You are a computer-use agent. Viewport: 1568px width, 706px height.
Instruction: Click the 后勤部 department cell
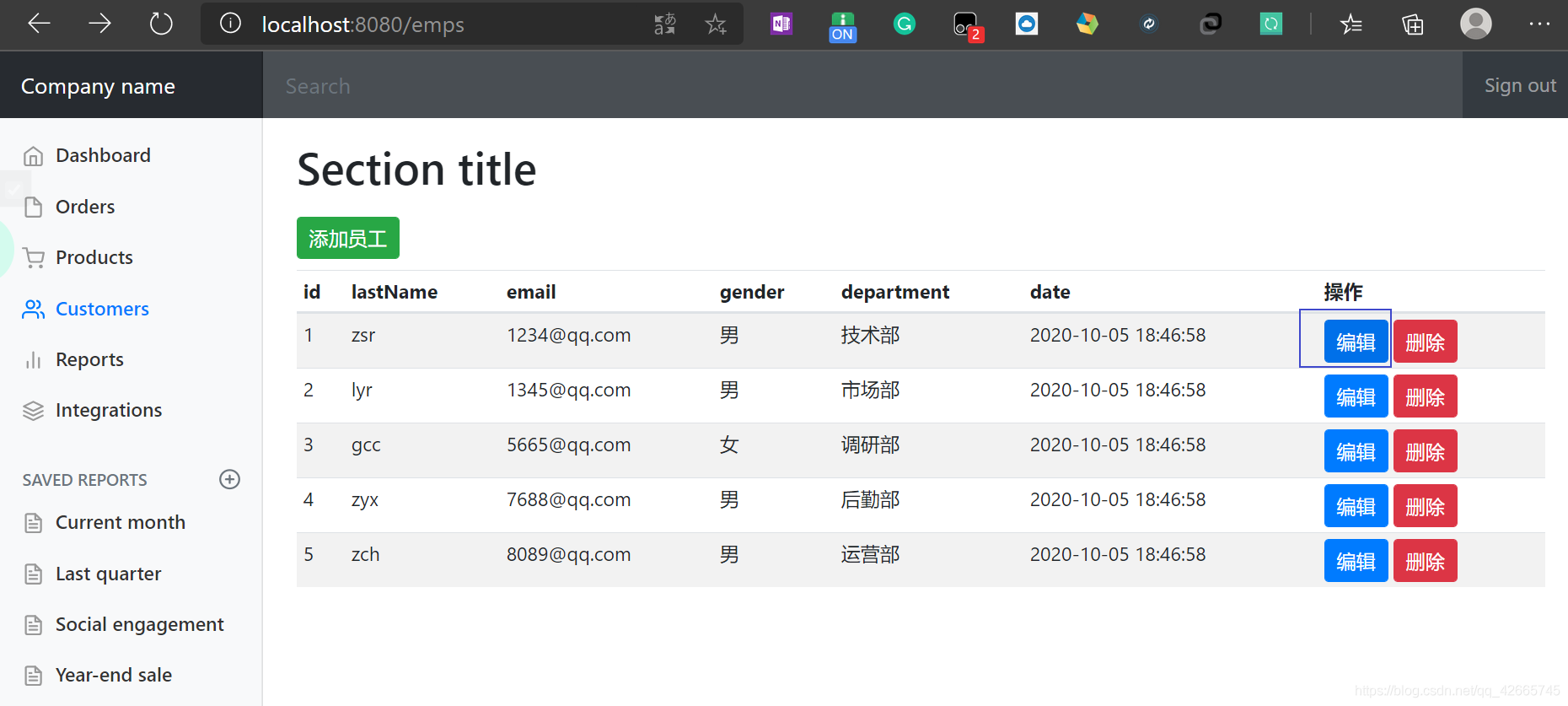tap(871, 499)
